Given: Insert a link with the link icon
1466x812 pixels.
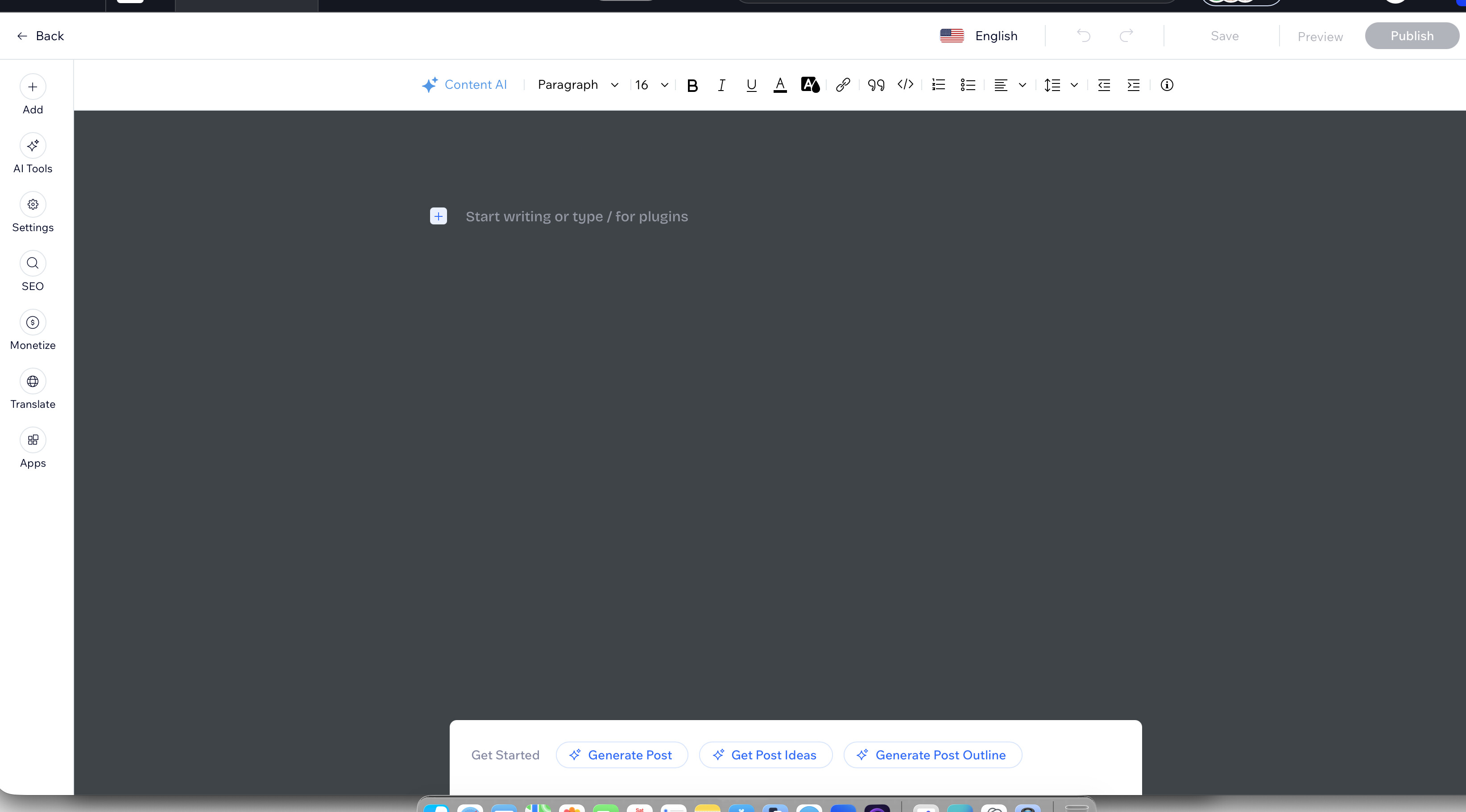Looking at the screenshot, I should click(x=843, y=85).
